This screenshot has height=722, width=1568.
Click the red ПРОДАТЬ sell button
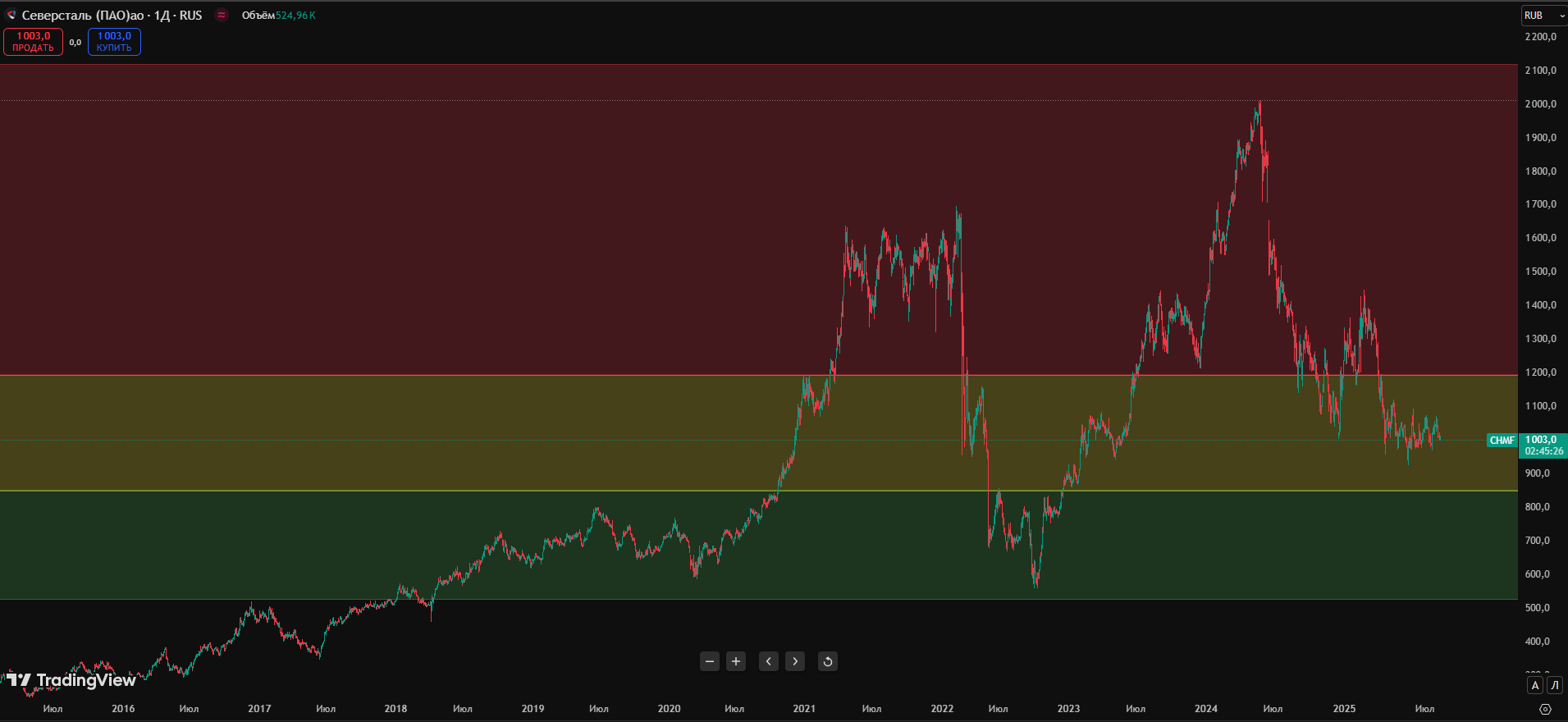point(33,42)
